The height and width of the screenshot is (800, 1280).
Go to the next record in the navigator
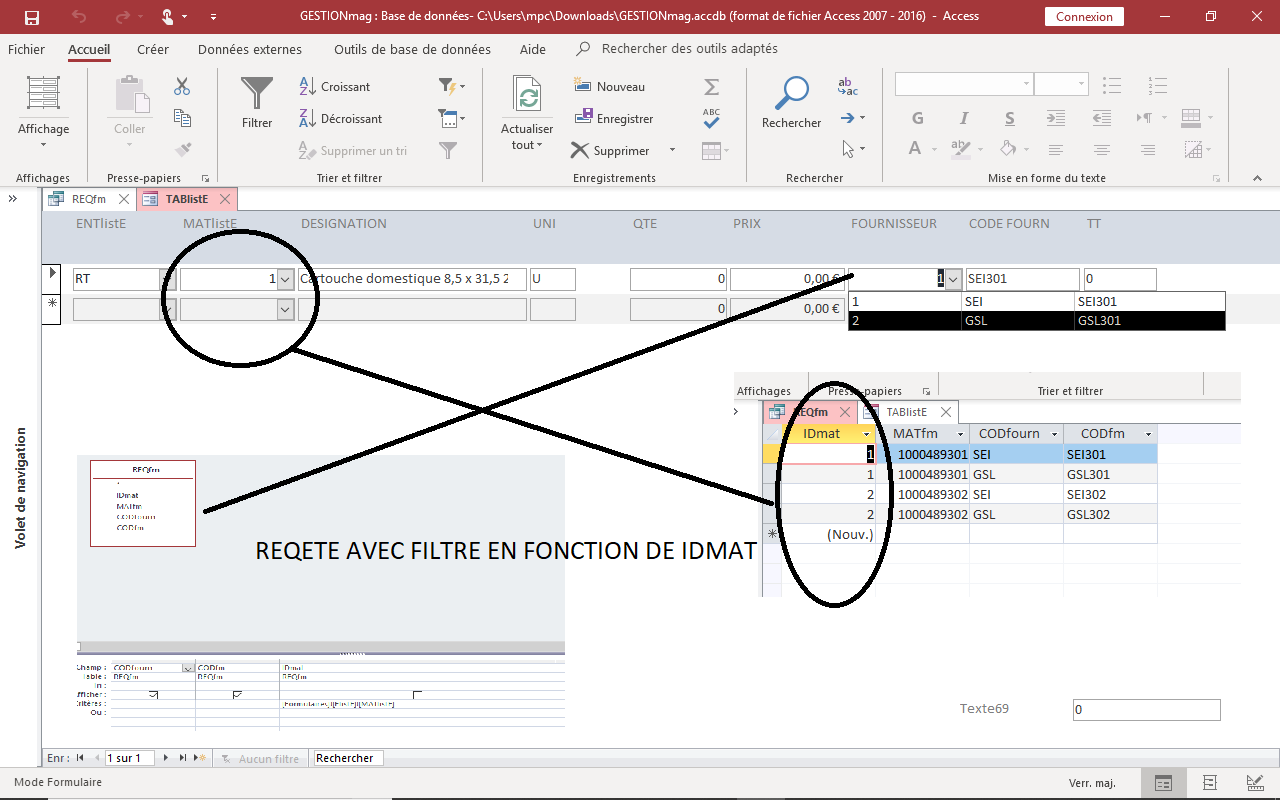[167, 758]
